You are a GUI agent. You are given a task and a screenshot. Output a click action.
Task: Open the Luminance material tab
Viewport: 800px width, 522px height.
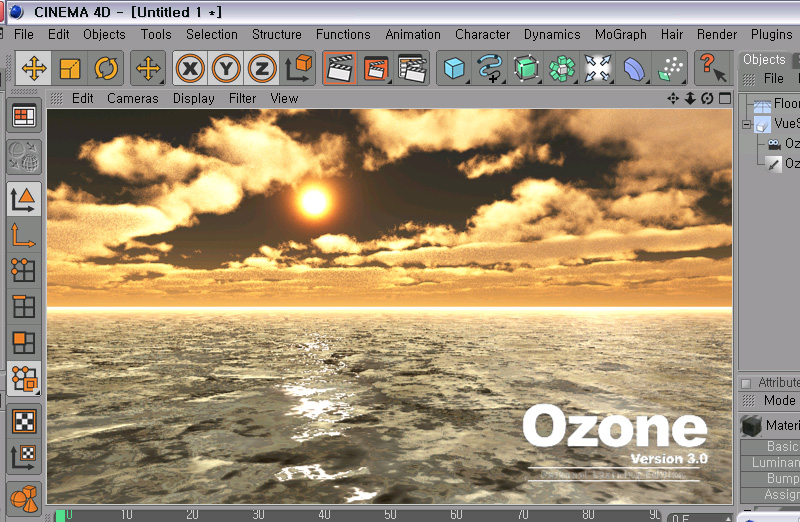tap(770, 462)
